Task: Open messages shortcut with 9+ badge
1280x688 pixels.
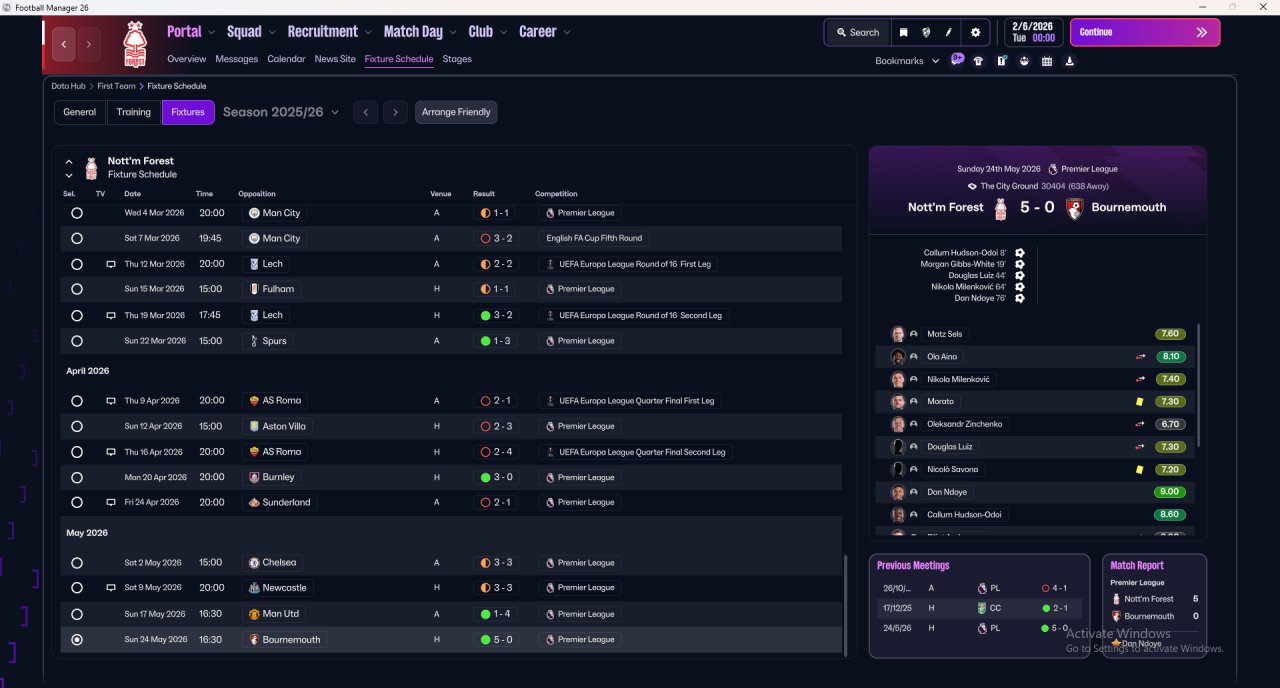Action: click(957, 60)
